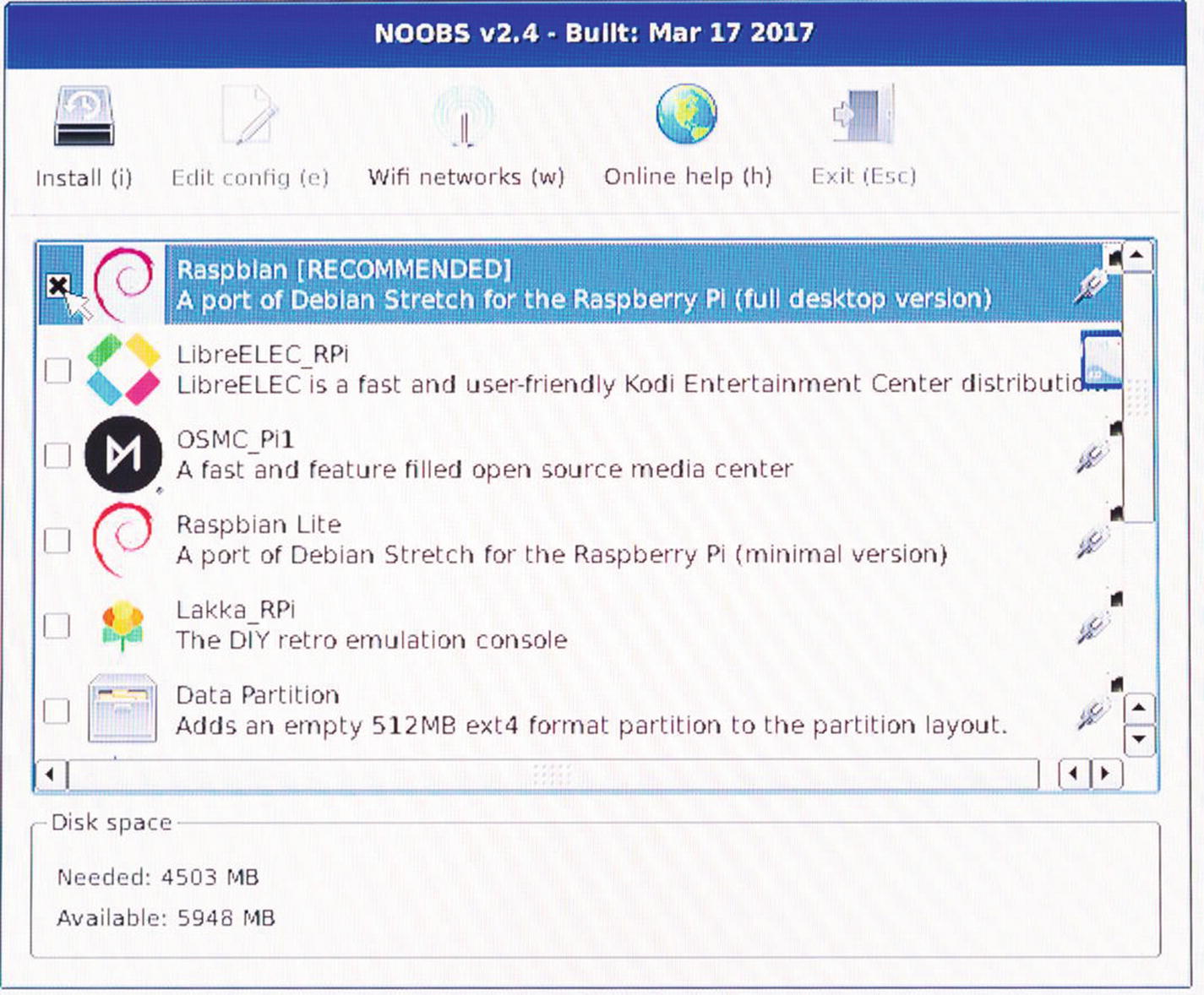Open Wifi networks antenna icon
The image size is (1204, 995).
pos(464,116)
